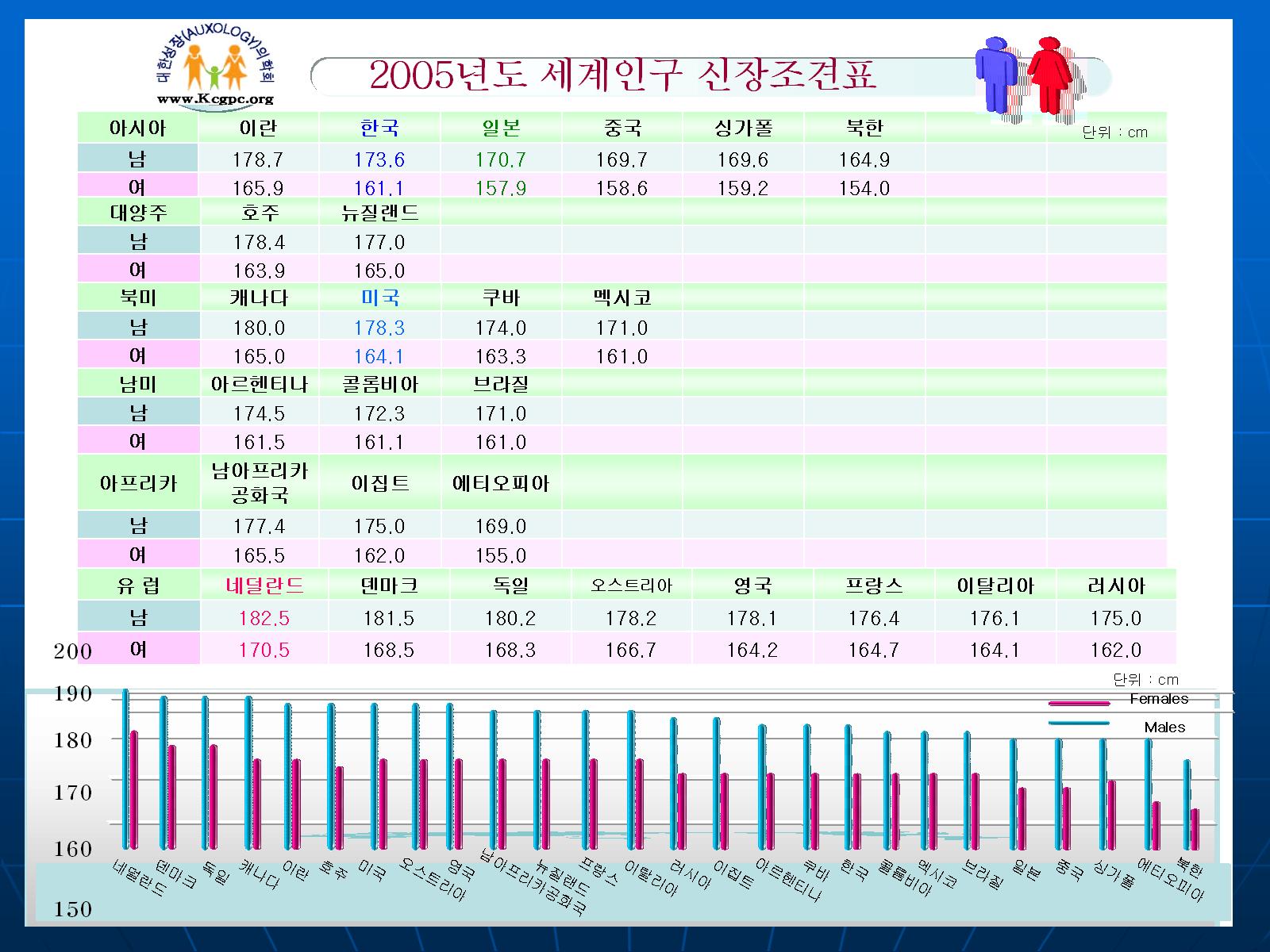Click the green 일본 header in the table

tap(501, 128)
